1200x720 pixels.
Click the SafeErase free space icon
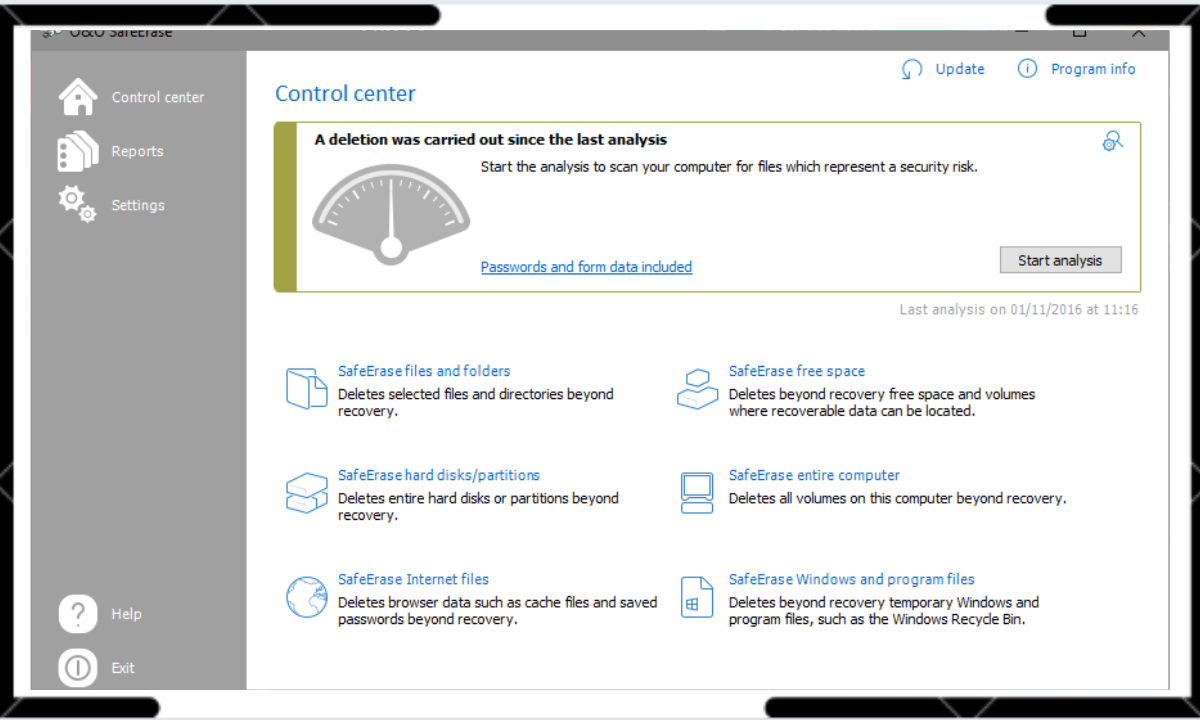697,388
